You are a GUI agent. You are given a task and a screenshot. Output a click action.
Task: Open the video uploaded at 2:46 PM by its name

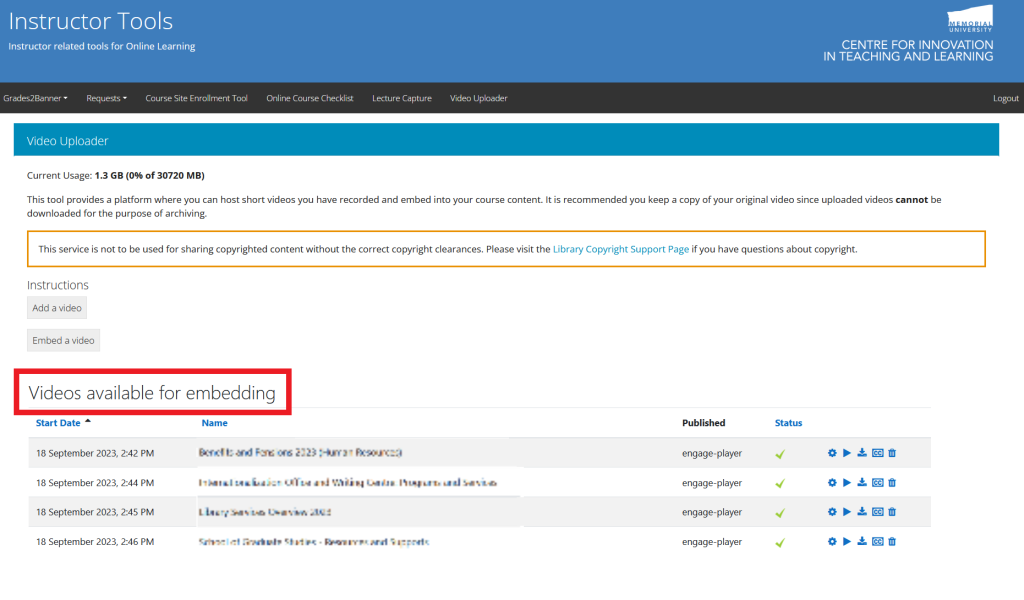(313, 542)
